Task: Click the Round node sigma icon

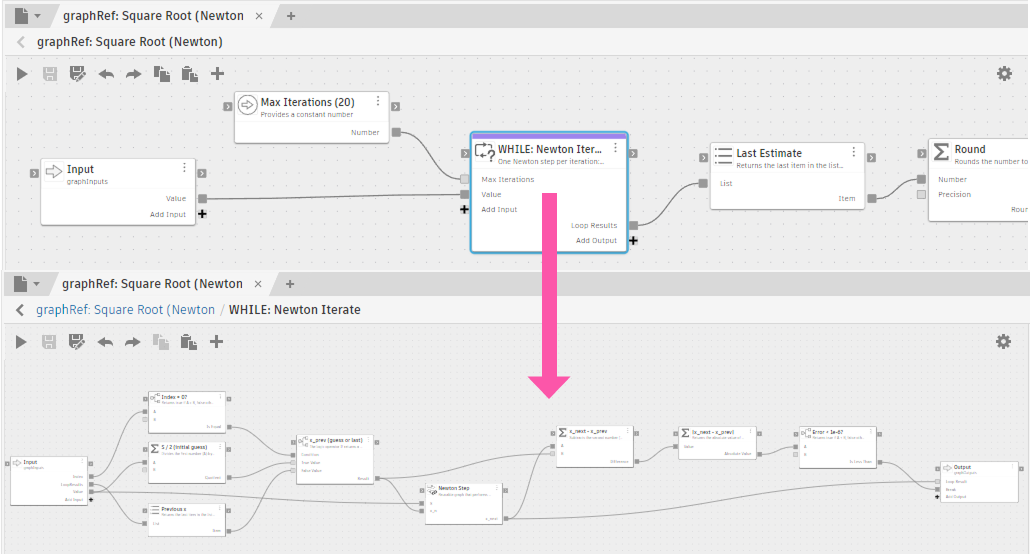Action: point(941,152)
